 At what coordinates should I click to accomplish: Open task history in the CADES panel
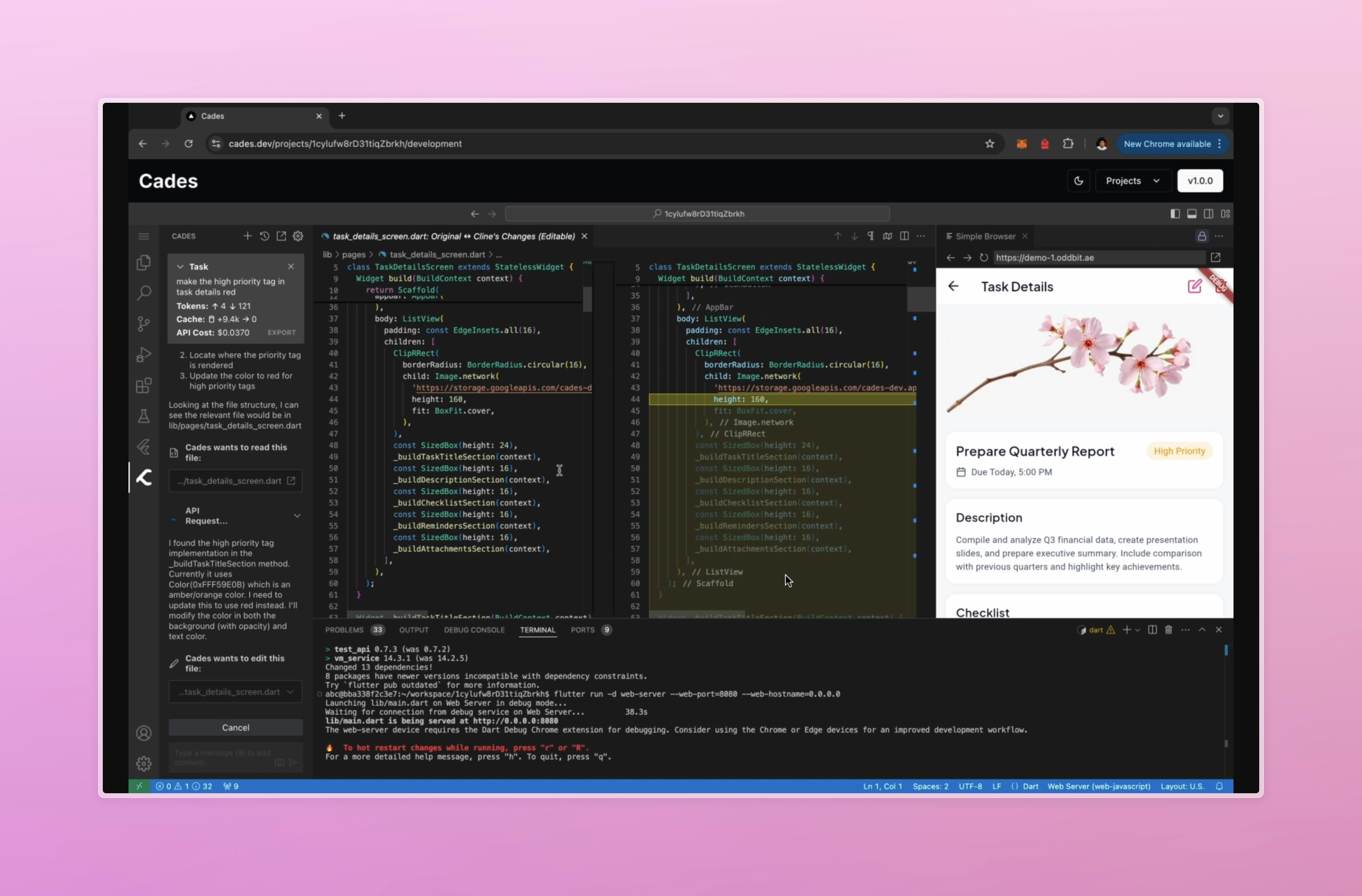264,236
